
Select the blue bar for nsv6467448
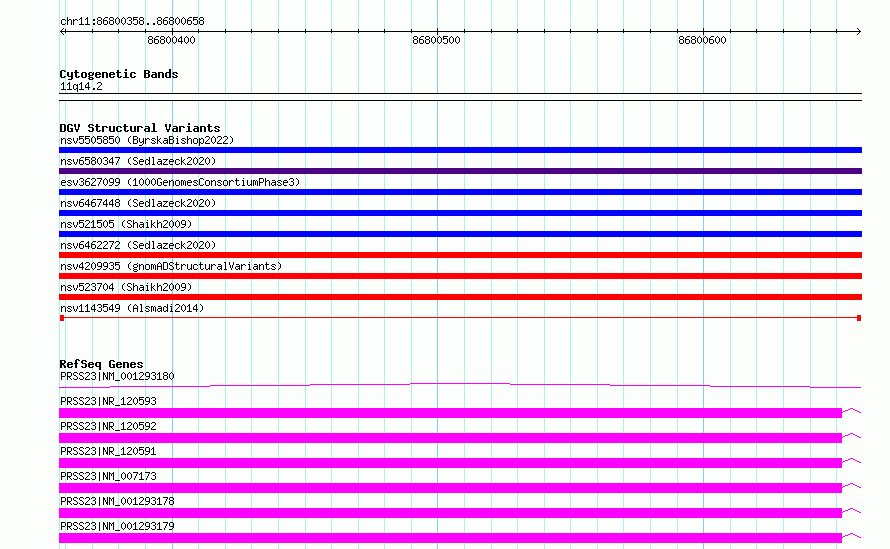[460, 213]
